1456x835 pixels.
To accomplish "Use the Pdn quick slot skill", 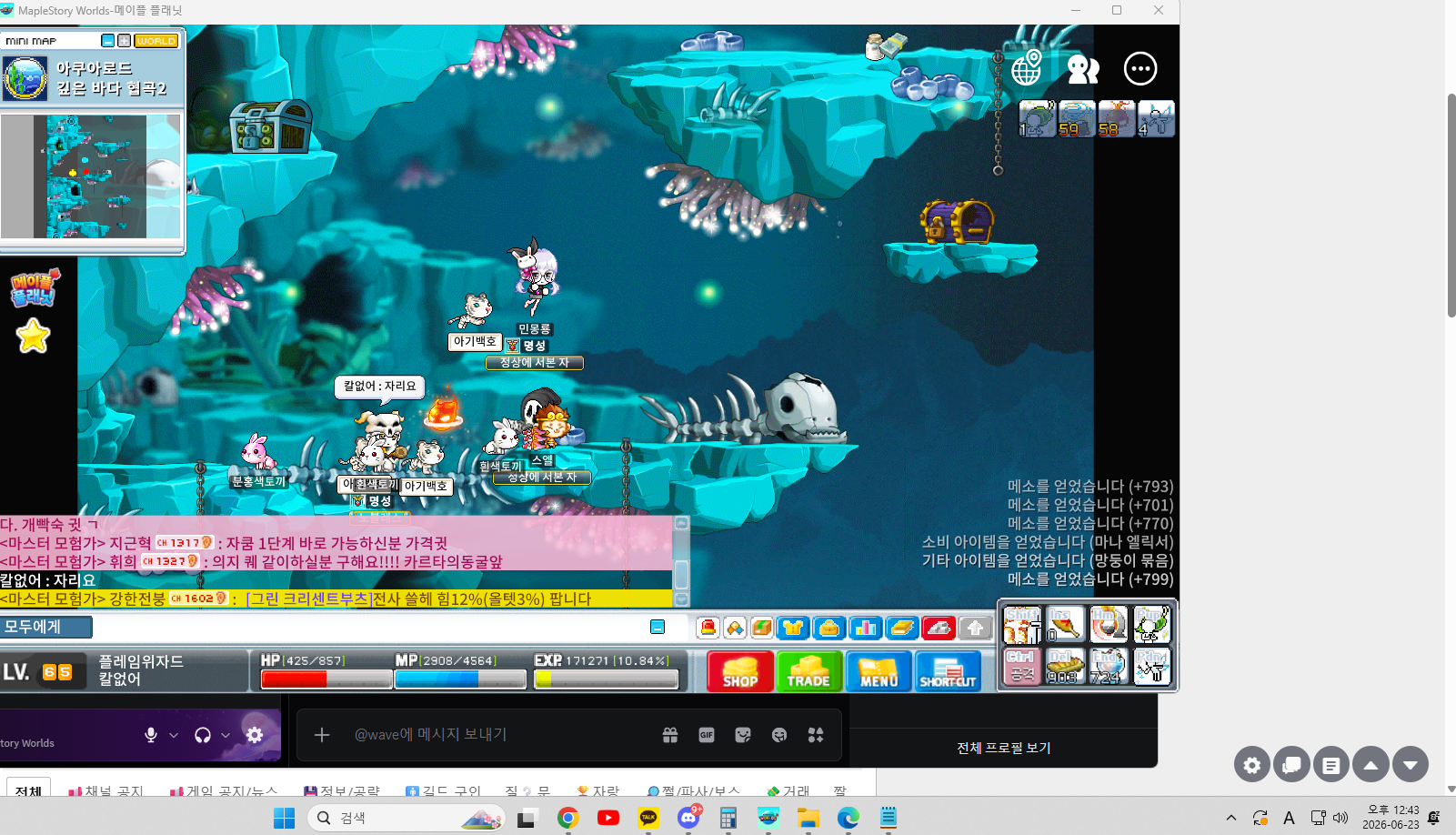I will (1151, 666).
